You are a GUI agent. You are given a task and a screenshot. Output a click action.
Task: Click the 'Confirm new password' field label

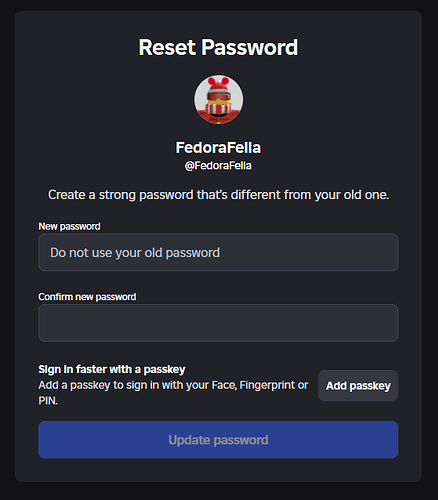[87, 297]
